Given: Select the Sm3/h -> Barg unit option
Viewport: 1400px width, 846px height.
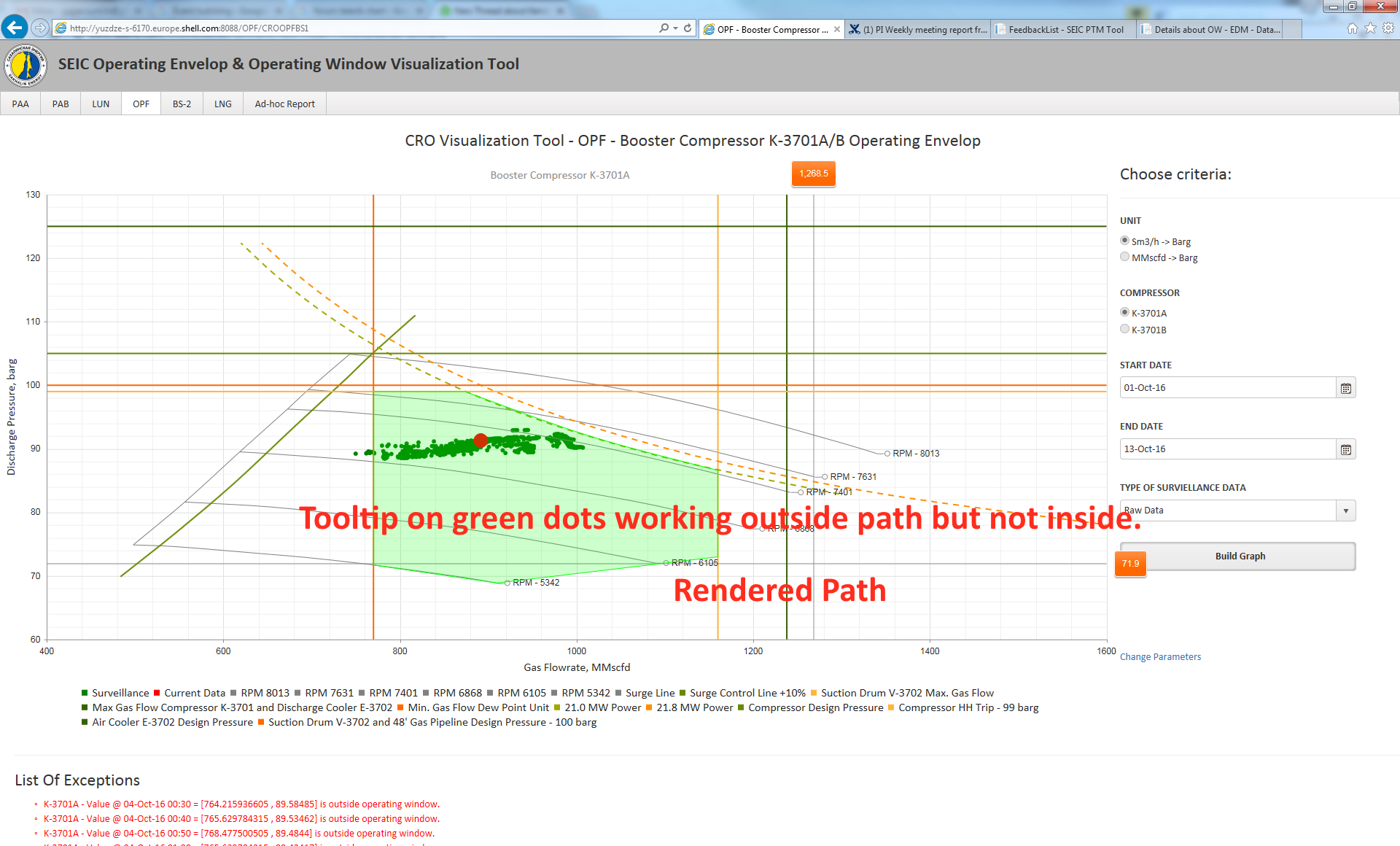Looking at the screenshot, I should coord(1124,241).
